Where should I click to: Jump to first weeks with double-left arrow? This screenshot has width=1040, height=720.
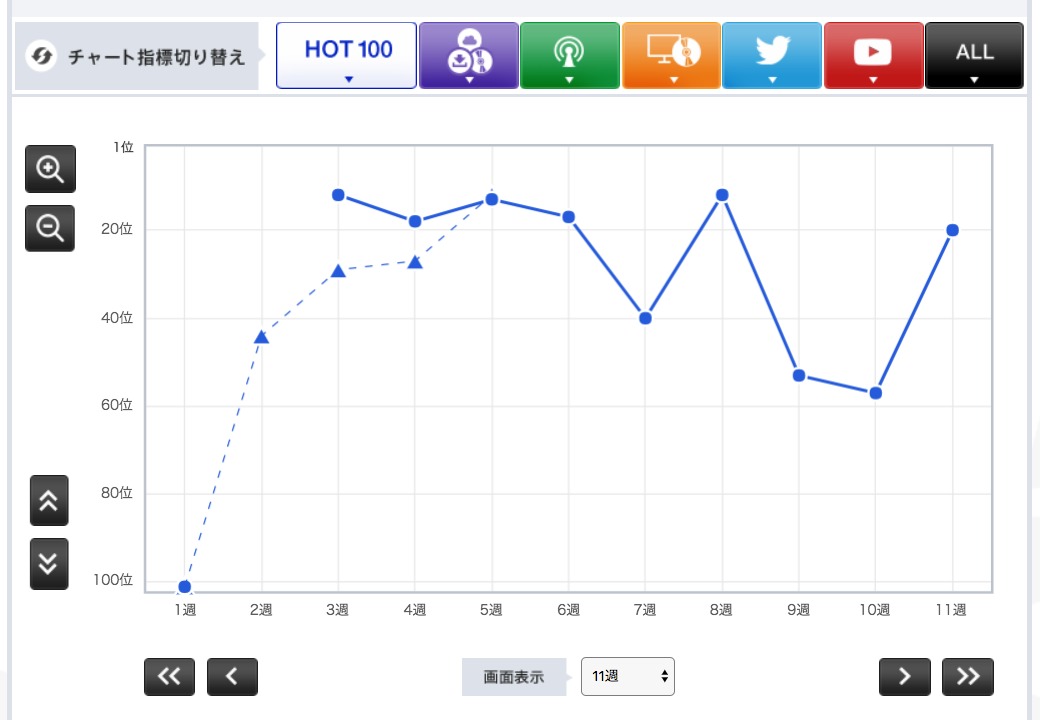pos(169,677)
